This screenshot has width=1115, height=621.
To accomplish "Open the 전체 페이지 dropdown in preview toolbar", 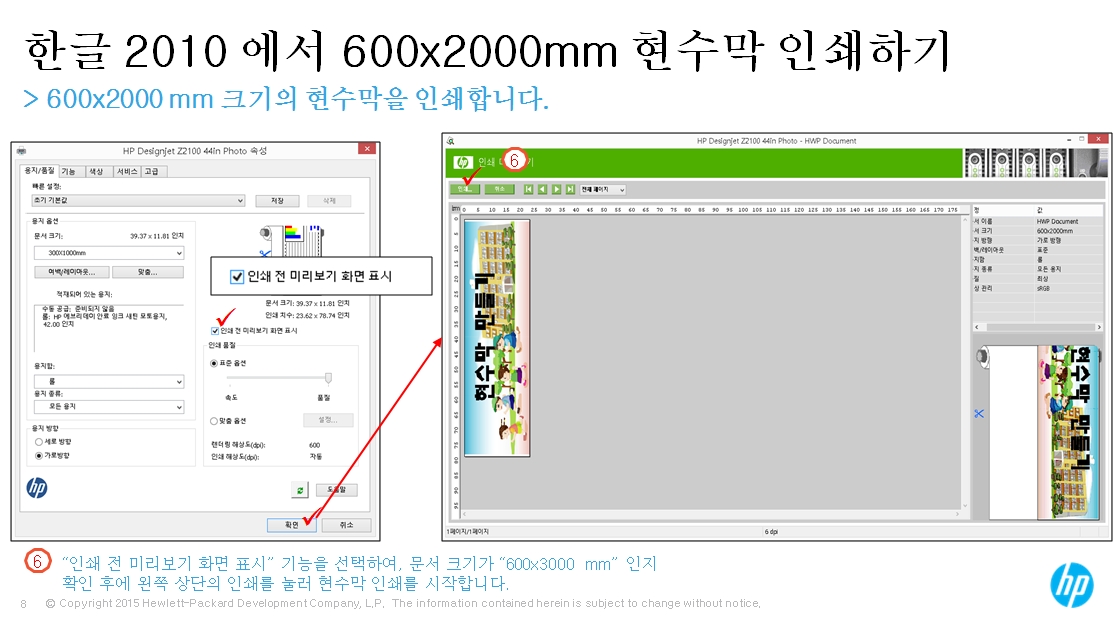I will (x=603, y=189).
